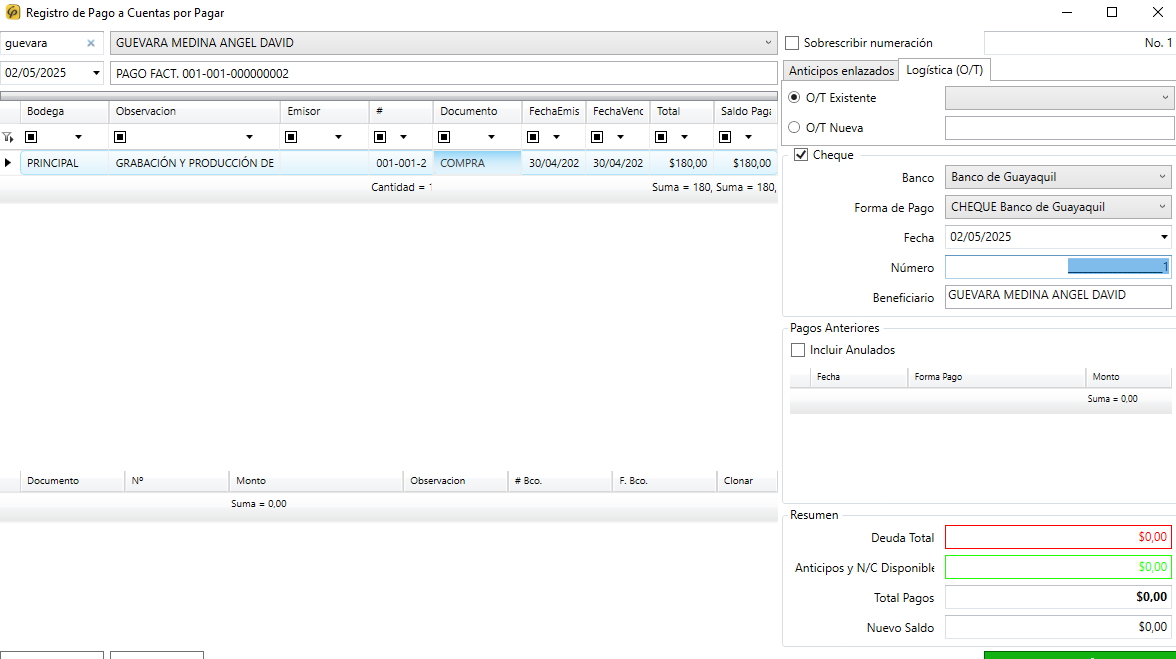This screenshot has width=1176, height=659.
Task: Click the Beneficiario text field
Action: pos(1057,297)
